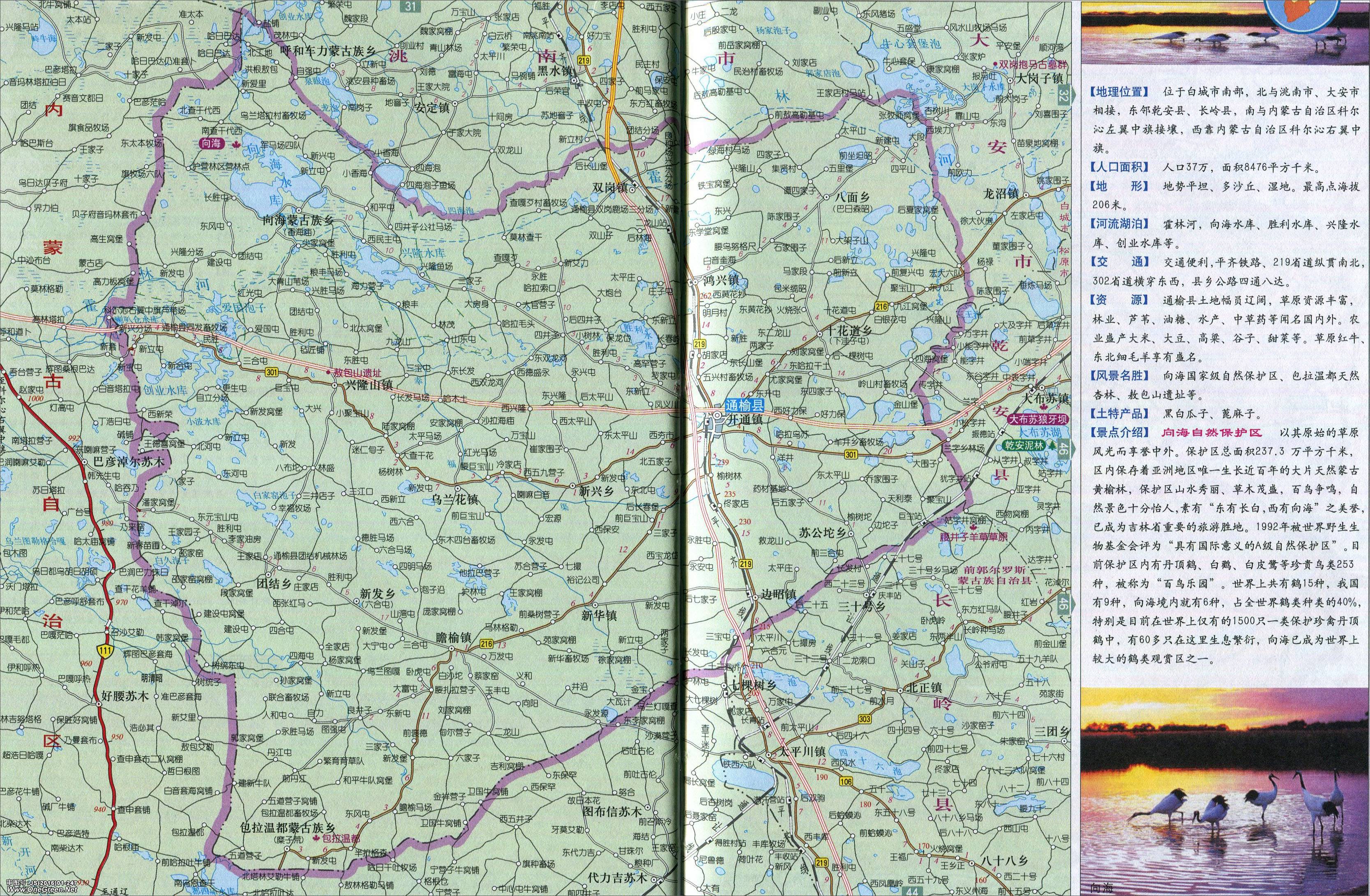Viewport: 1370px width, 896px height.
Task: Click the green page number 31 marker
Action: point(410,6)
